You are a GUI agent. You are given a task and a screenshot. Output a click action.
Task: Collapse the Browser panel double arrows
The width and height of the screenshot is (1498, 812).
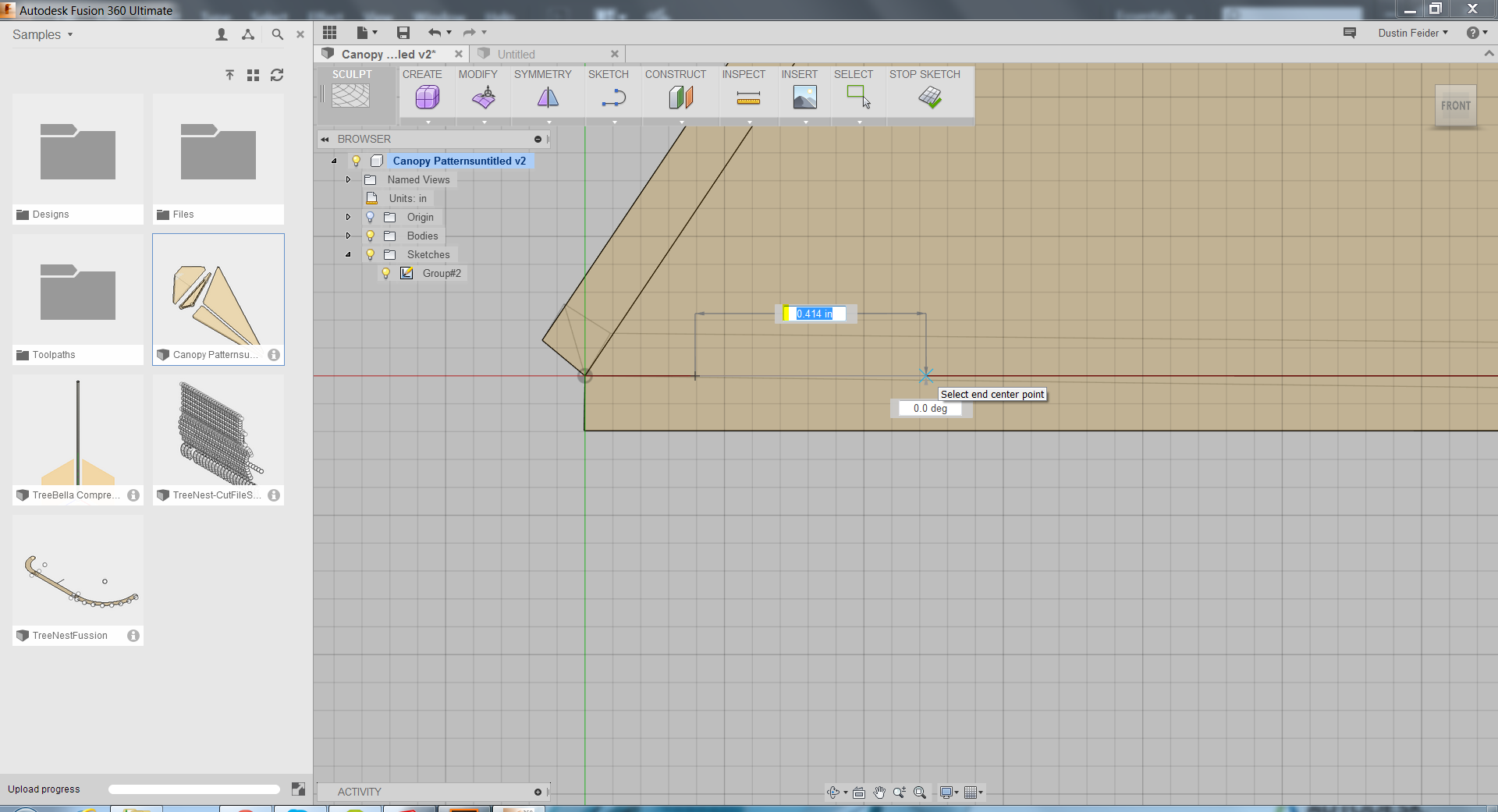click(x=325, y=139)
